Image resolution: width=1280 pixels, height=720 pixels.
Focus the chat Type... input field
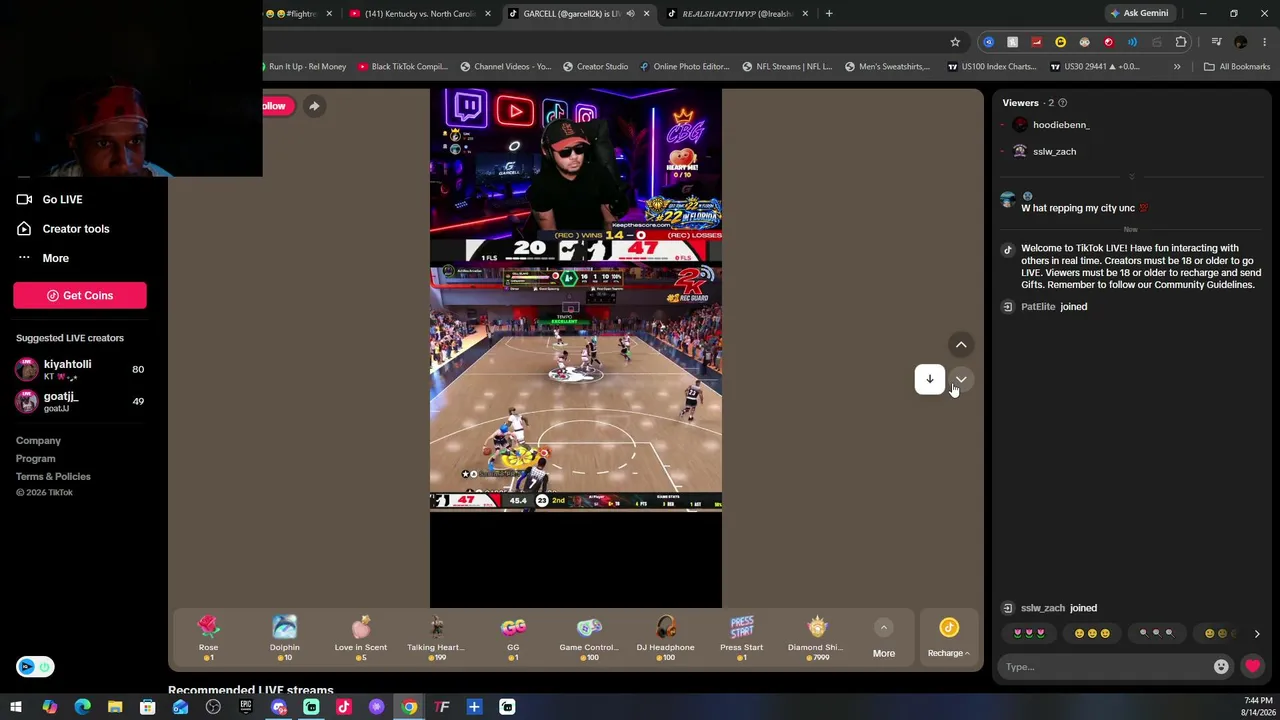pos(1105,667)
